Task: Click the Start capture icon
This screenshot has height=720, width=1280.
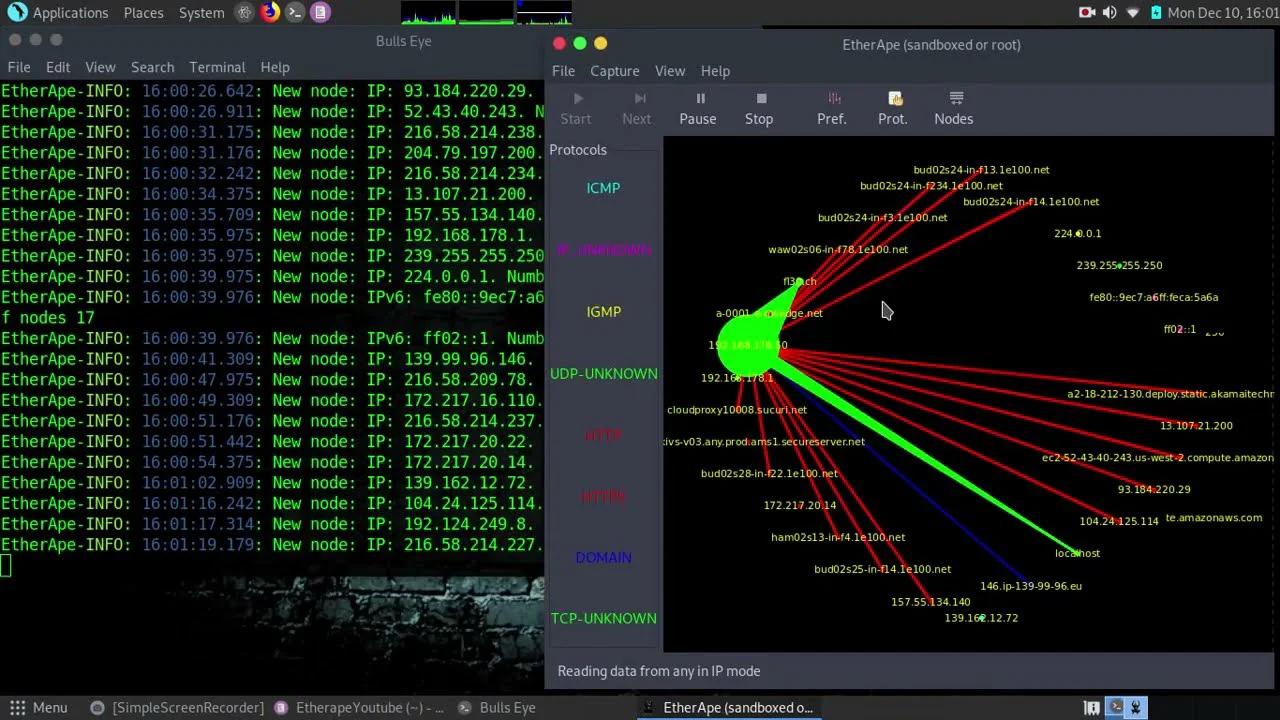Action: 576,107
